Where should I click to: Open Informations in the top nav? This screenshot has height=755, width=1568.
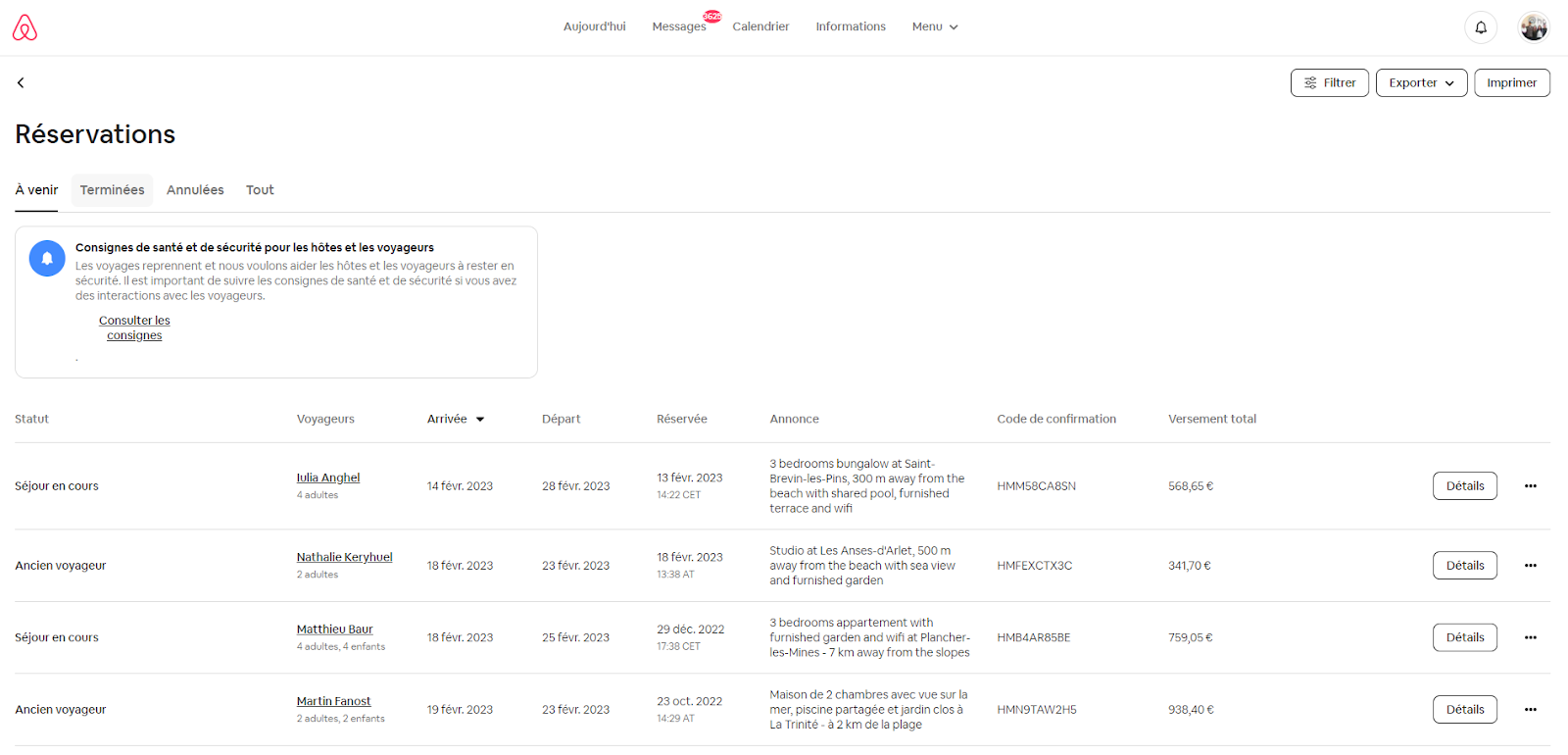coord(851,27)
